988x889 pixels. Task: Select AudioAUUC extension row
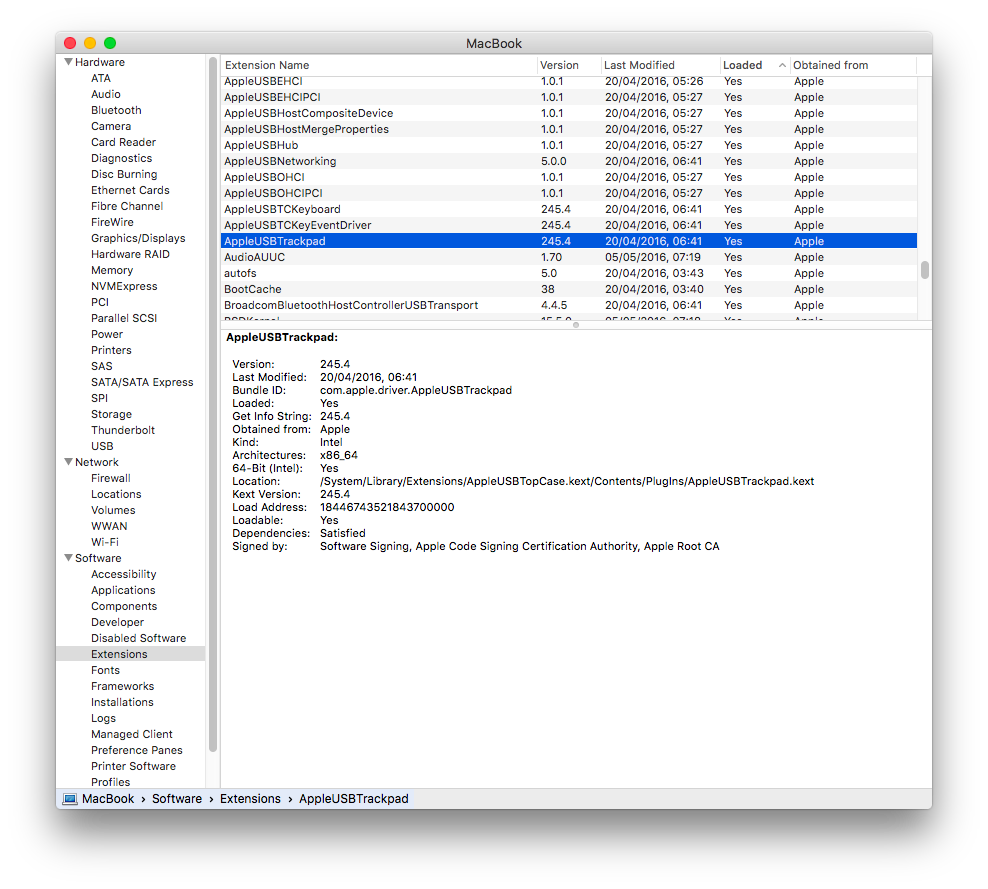(569, 257)
